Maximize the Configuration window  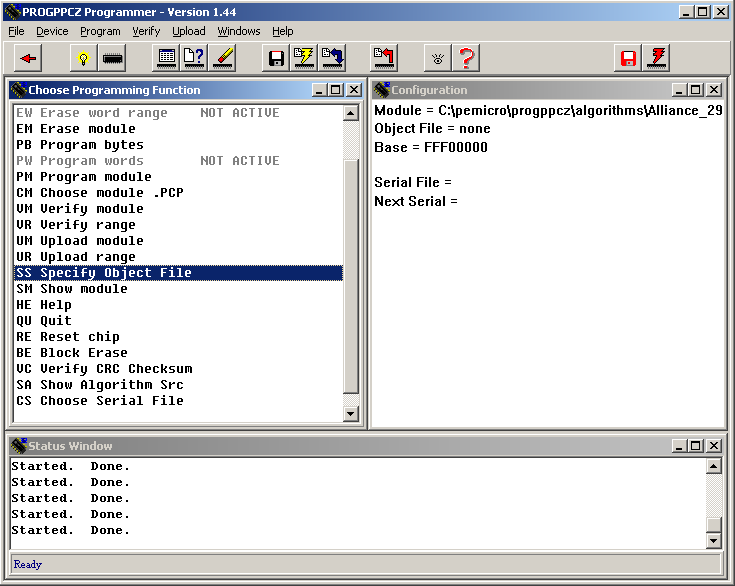pyautogui.click(x=696, y=90)
